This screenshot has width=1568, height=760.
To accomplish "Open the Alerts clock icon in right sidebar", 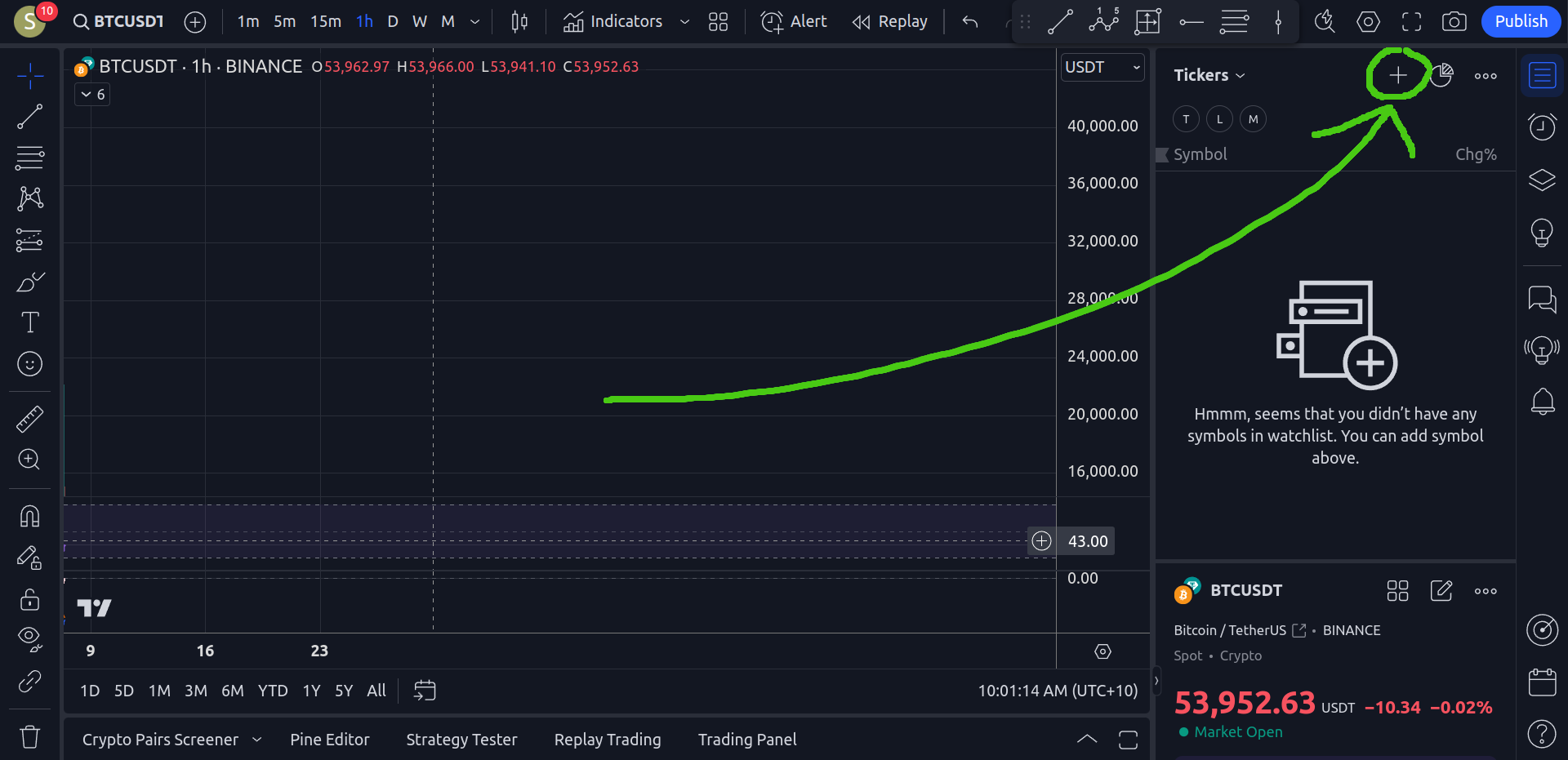I will (1542, 127).
